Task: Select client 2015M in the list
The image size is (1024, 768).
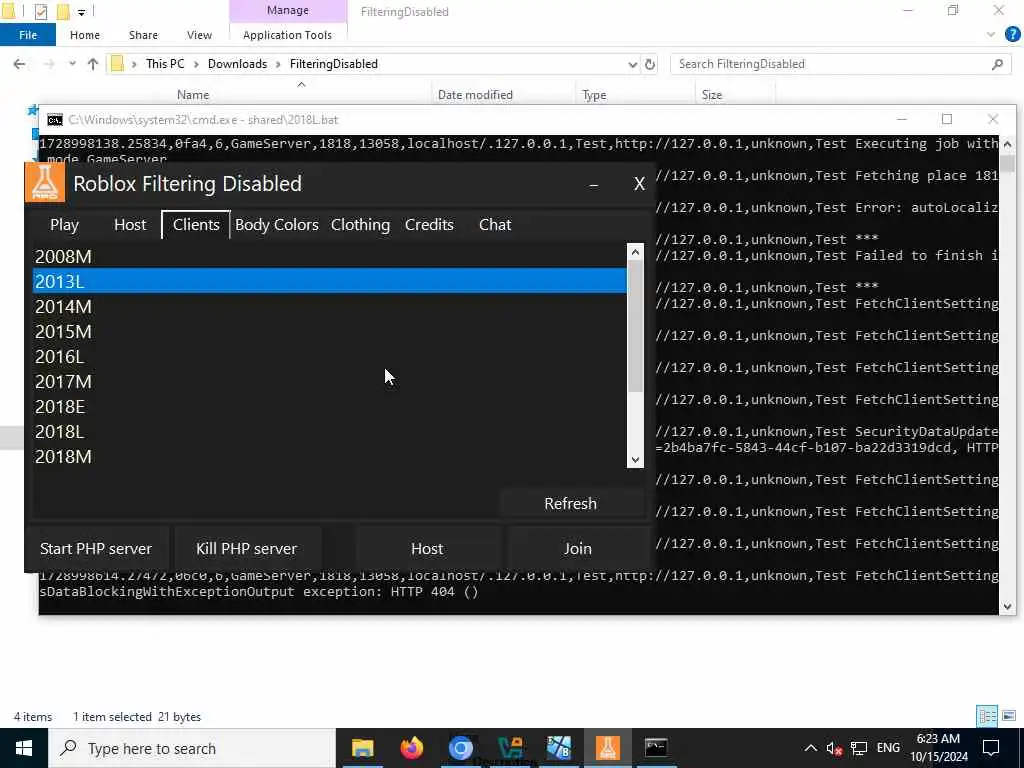Action: tap(330, 332)
